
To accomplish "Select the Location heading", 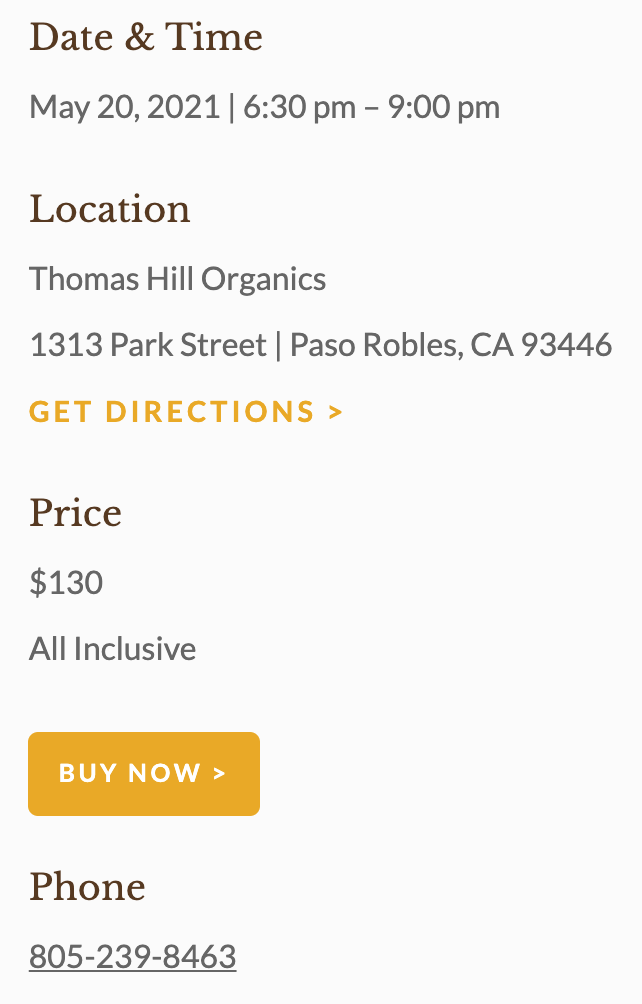I will coord(109,209).
